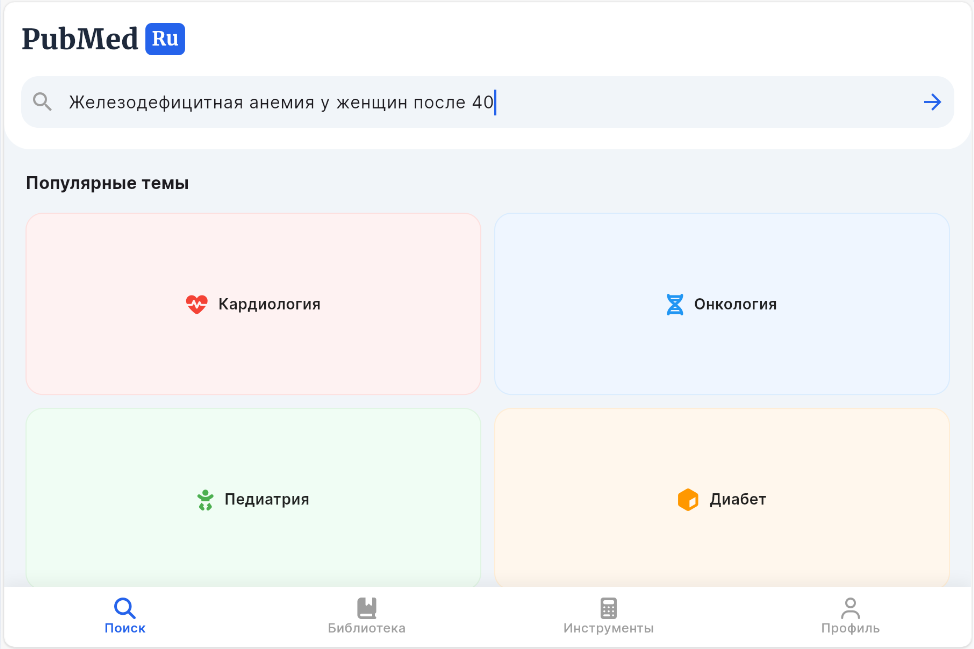Viewport: 974px width, 649px height.
Task: Click the Поиск magnifier in the bottom bar
Action: pos(124,607)
